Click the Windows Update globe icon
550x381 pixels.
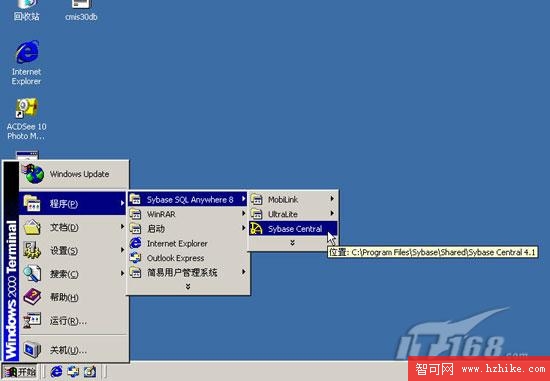[33, 174]
